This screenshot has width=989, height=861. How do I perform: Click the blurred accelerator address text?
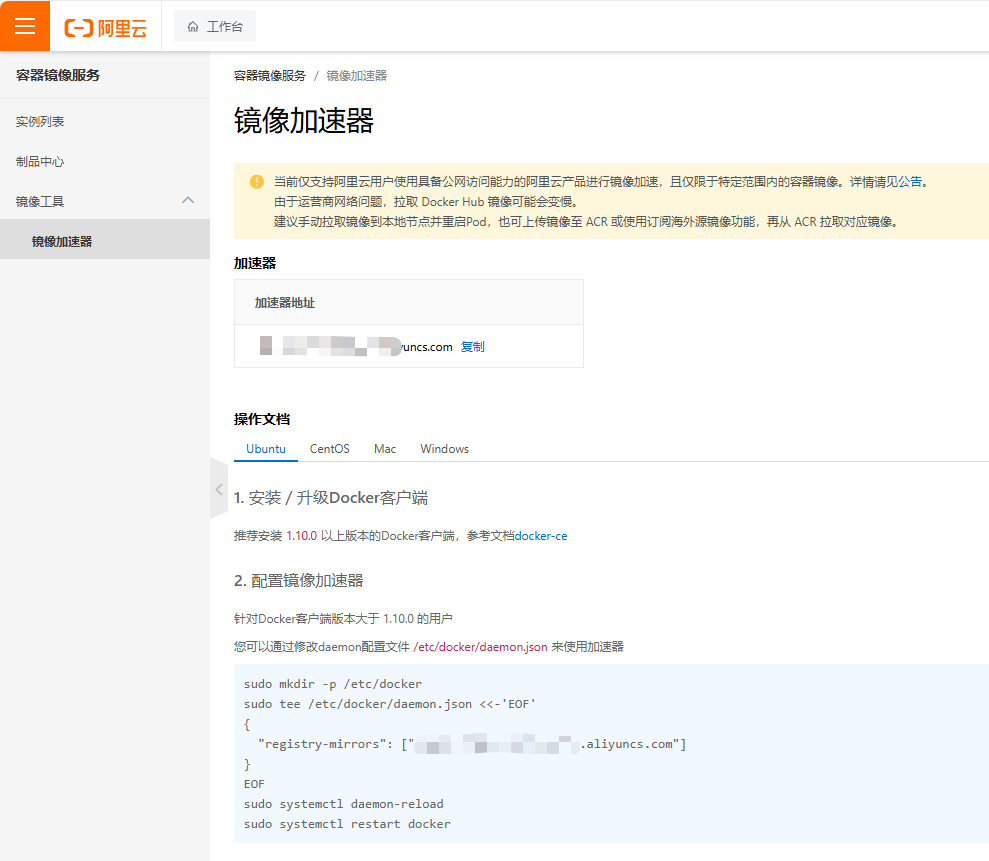click(356, 346)
